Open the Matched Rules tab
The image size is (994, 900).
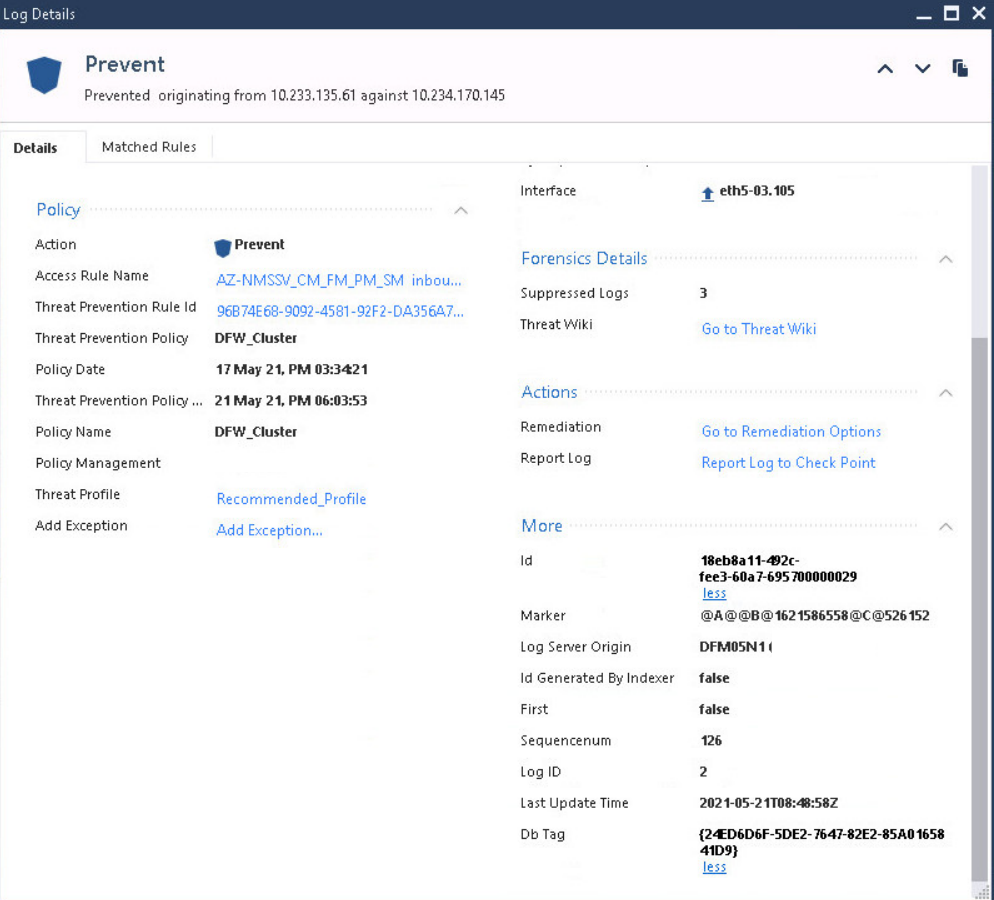pos(149,147)
